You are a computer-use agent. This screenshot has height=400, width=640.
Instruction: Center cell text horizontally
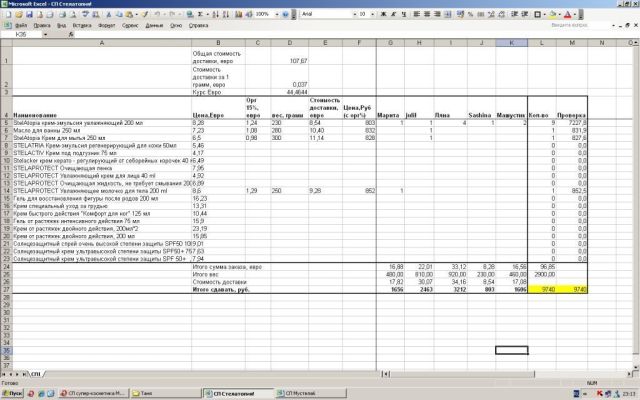tap(427, 14)
